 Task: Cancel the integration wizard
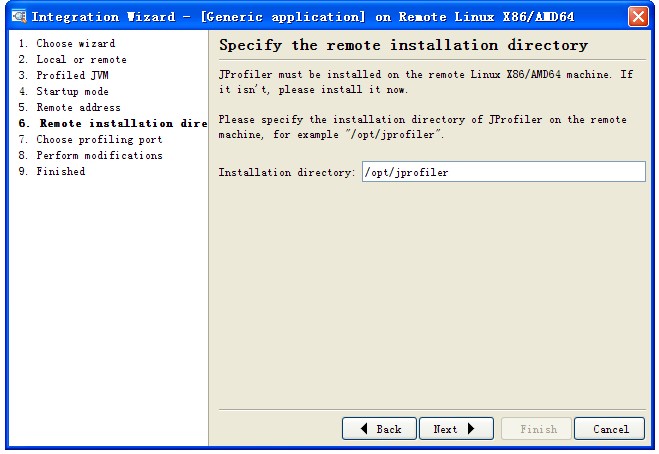(609, 429)
